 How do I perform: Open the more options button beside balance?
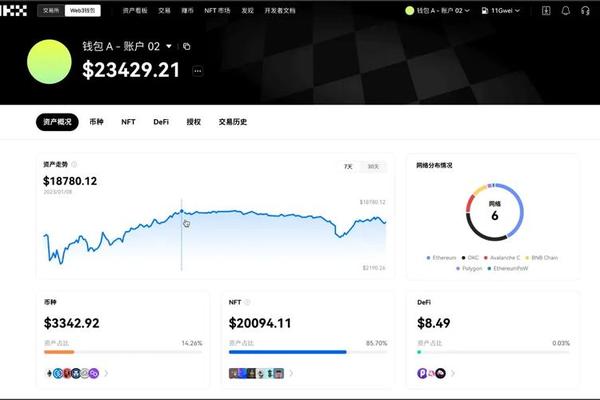197,71
